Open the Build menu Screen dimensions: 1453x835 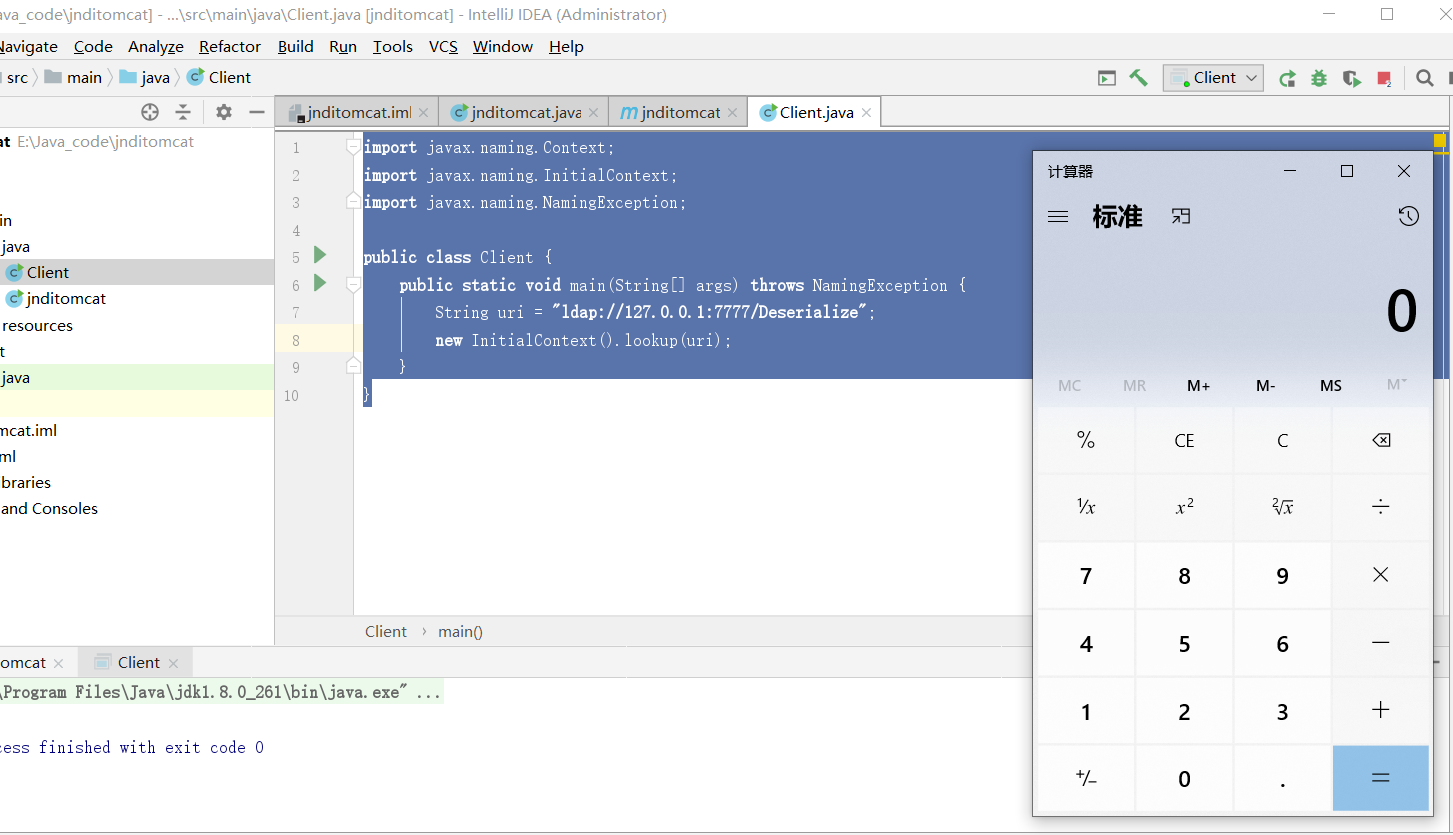[296, 47]
